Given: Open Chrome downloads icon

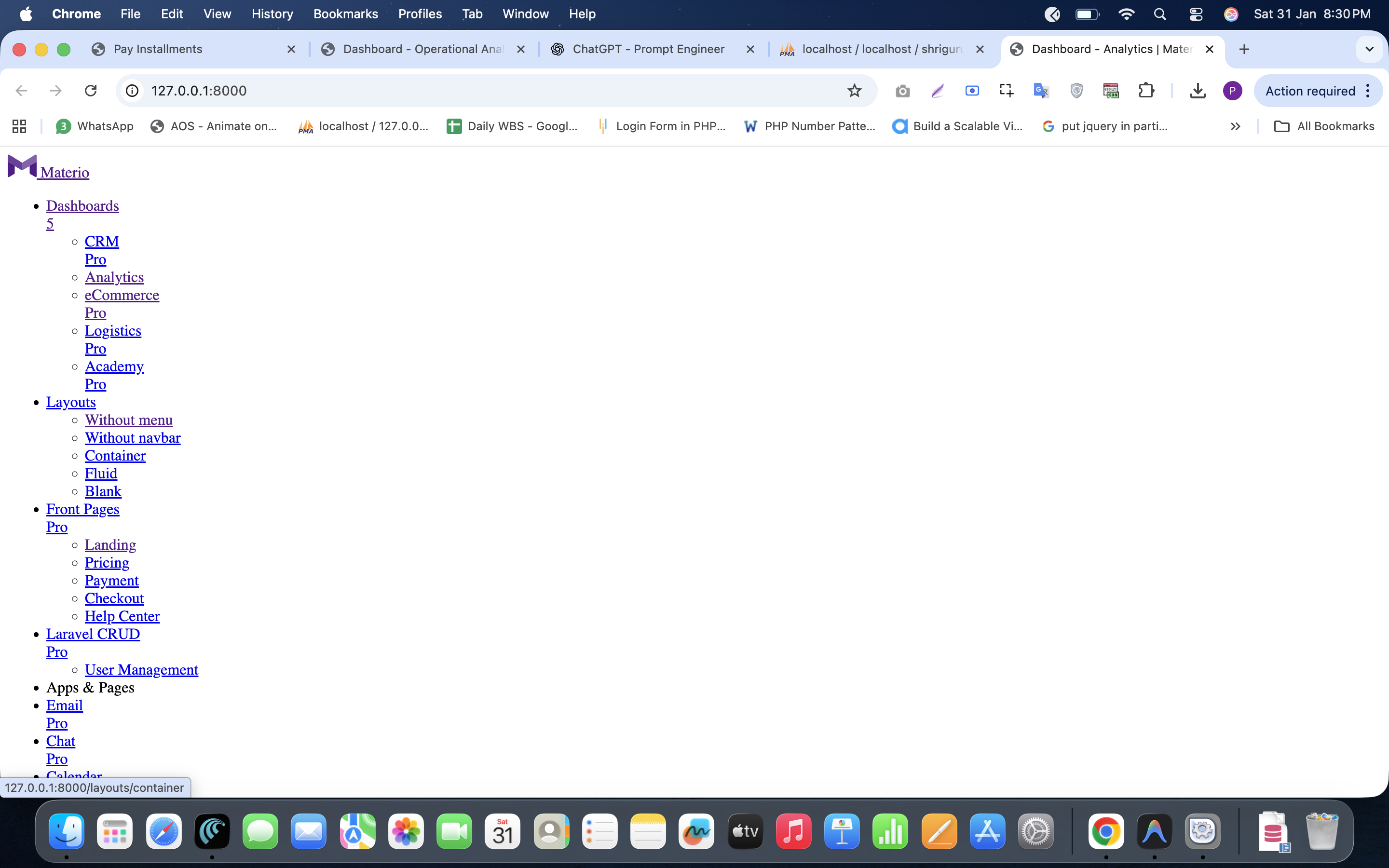Looking at the screenshot, I should click(1198, 91).
